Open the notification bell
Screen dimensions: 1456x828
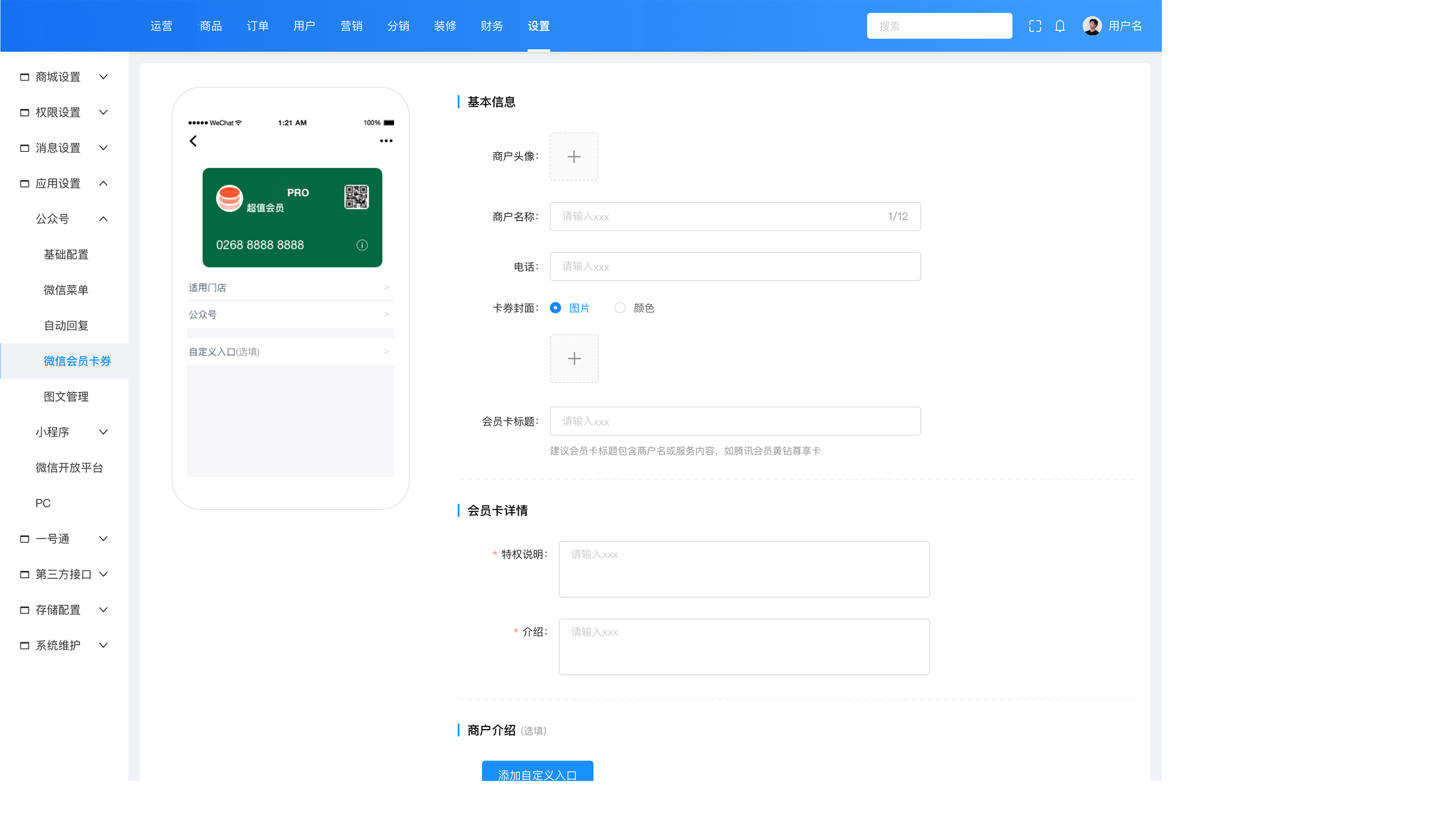point(1059,26)
